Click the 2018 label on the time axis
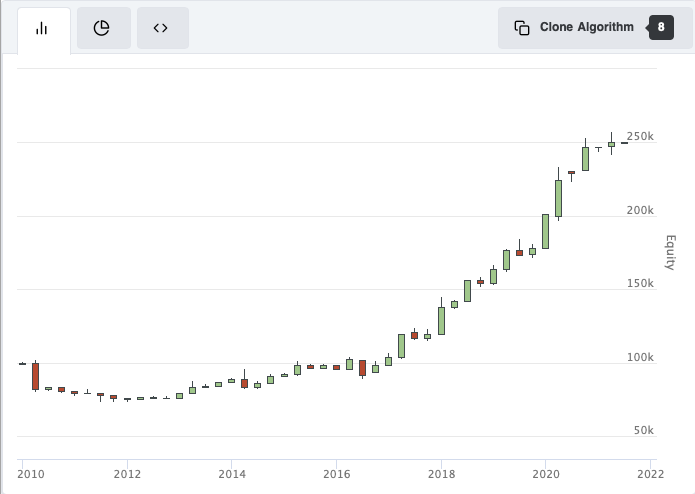This screenshot has height=494, width=695. tap(441, 474)
